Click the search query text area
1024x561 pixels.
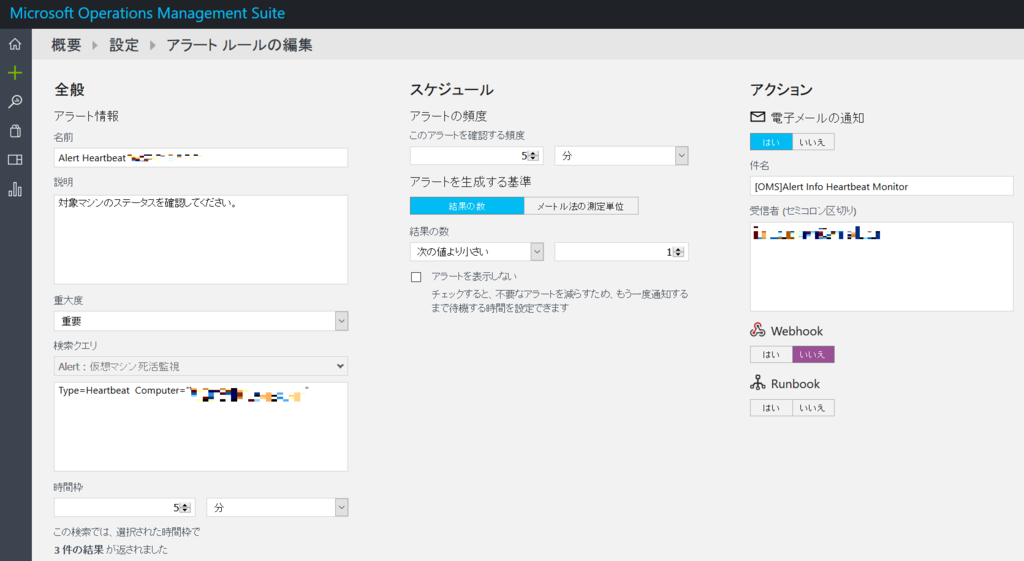pyautogui.click(x=200, y=426)
